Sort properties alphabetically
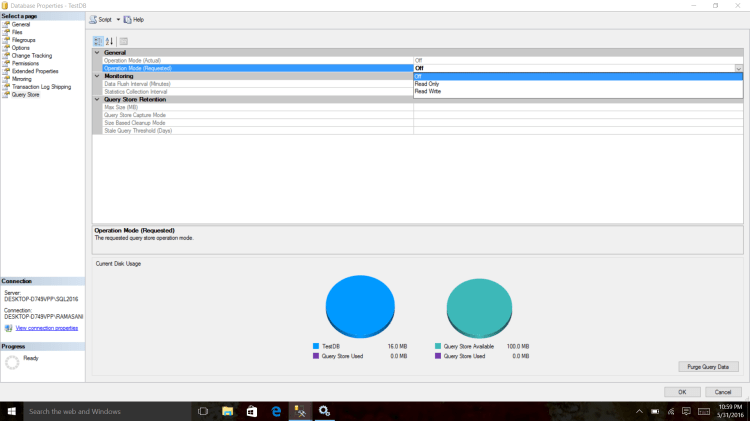750x421 pixels. tap(110, 41)
